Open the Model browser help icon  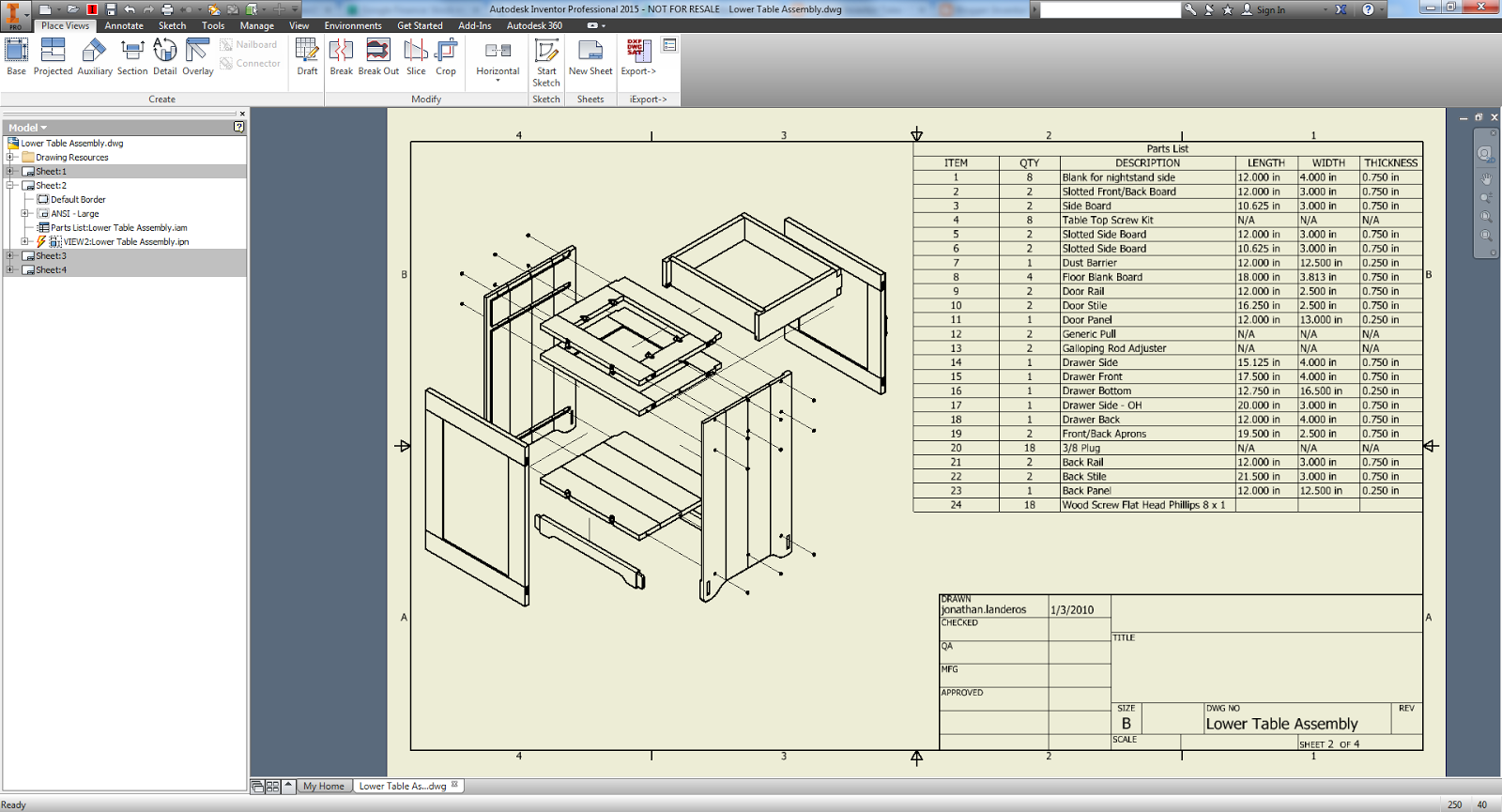pyautogui.click(x=238, y=127)
